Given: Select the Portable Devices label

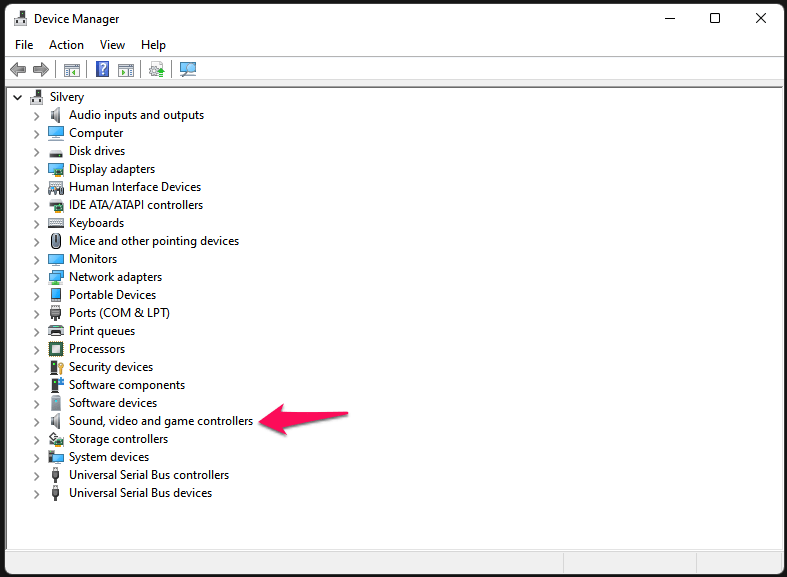Looking at the screenshot, I should [x=112, y=295].
